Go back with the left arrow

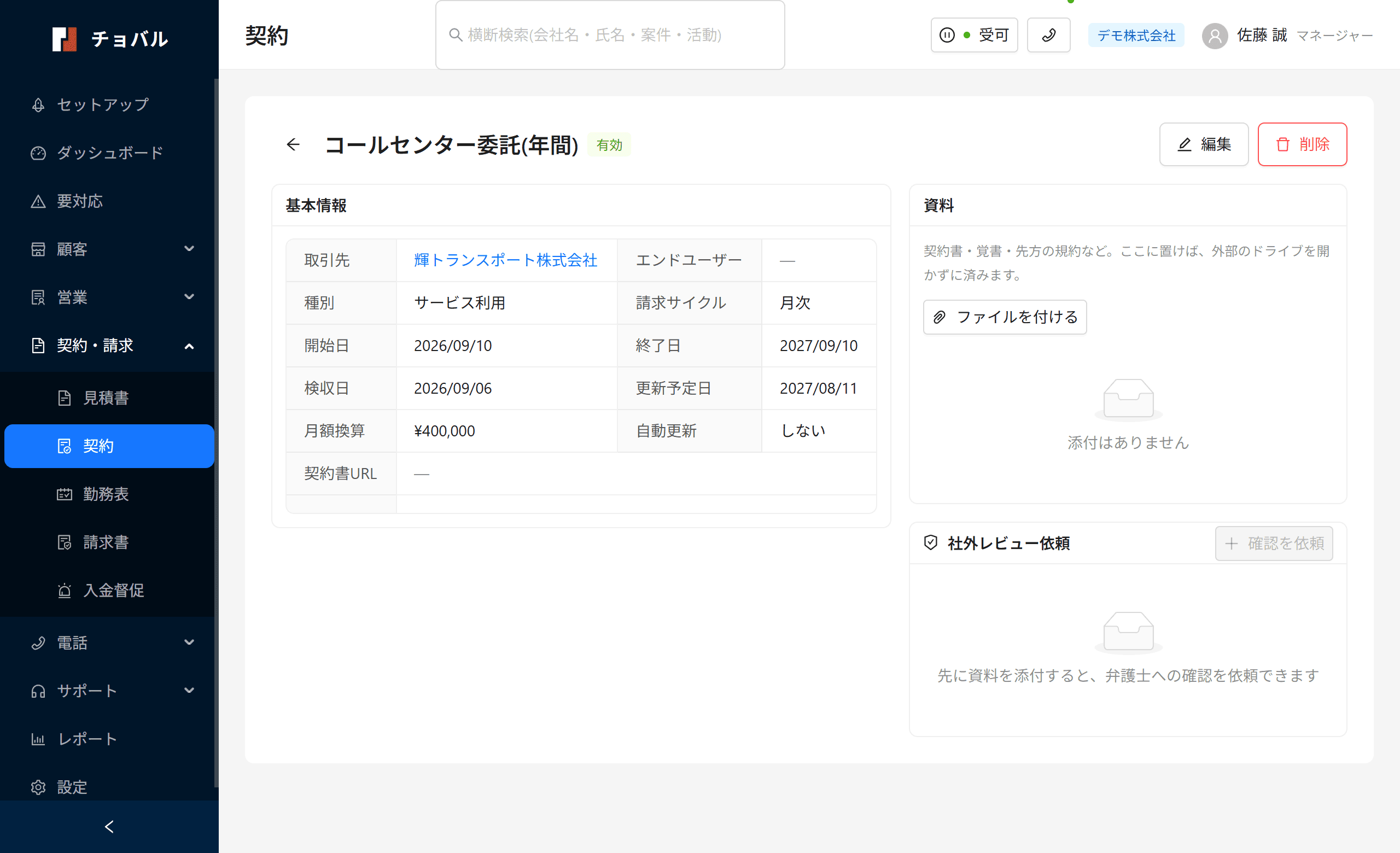click(x=293, y=145)
